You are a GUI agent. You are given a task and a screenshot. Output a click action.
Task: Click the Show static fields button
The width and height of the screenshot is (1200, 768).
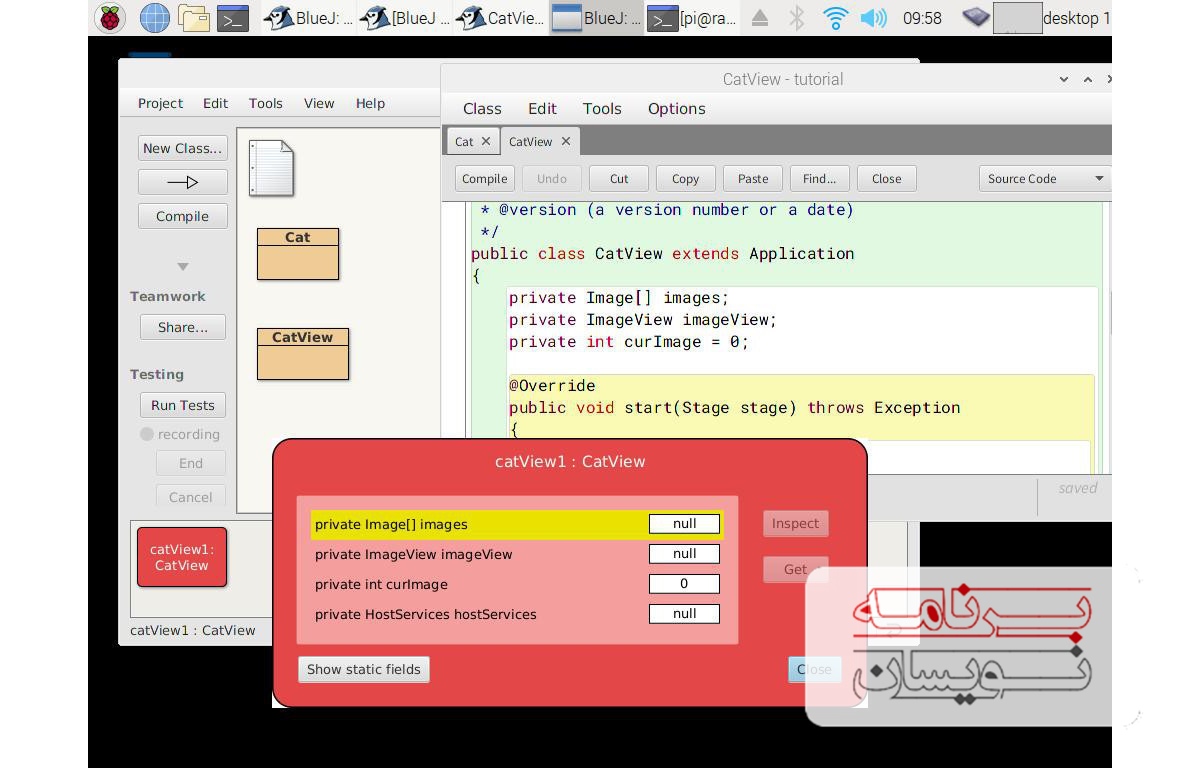click(364, 669)
